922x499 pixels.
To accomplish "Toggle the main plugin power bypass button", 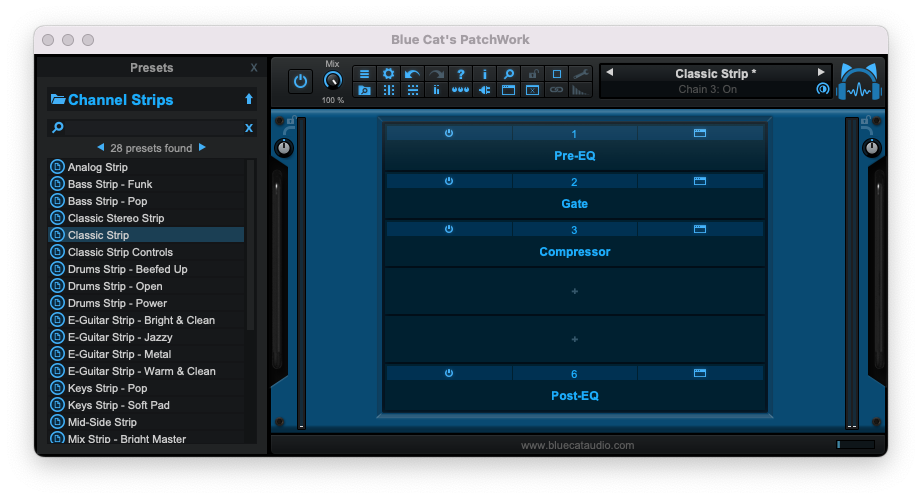I will pos(300,81).
